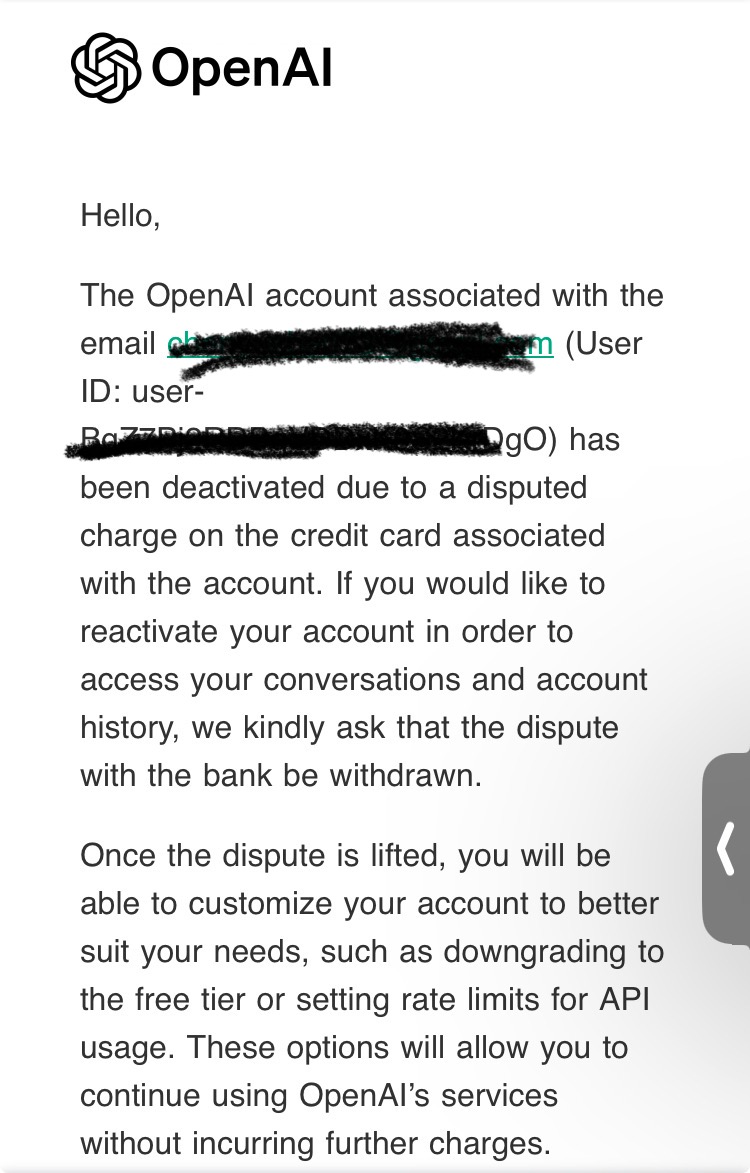Click the OpenAI knot logo icon
The image size is (750, 1173).
[x=105, y=67]
